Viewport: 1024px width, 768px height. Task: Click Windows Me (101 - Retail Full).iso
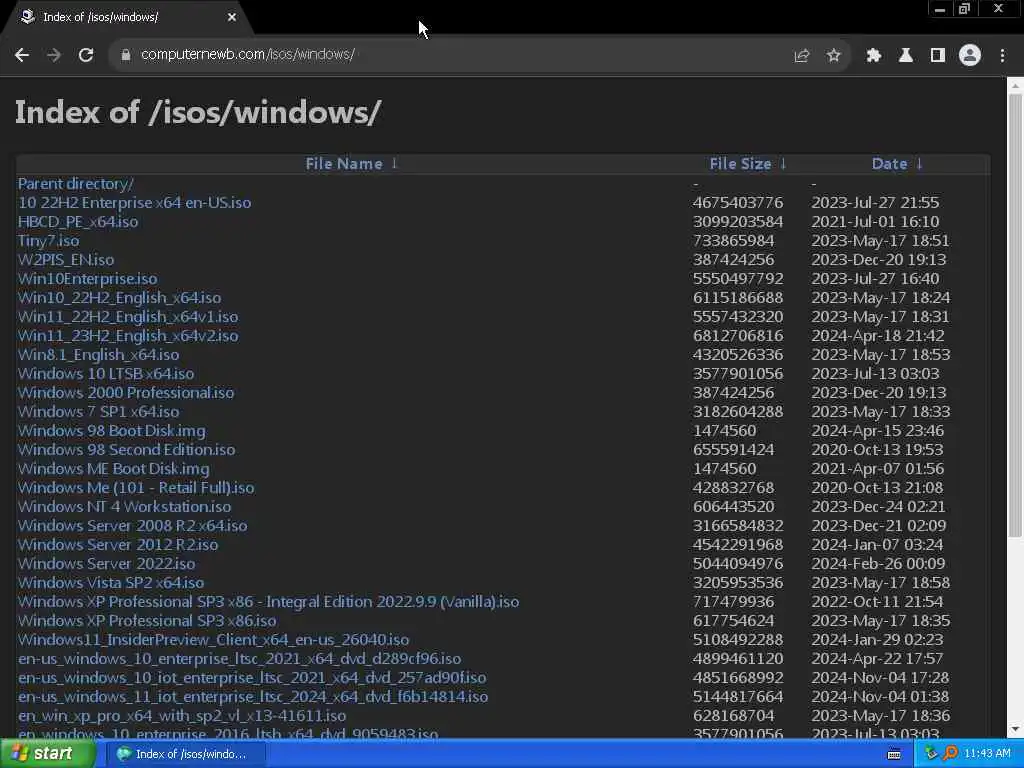136,487
